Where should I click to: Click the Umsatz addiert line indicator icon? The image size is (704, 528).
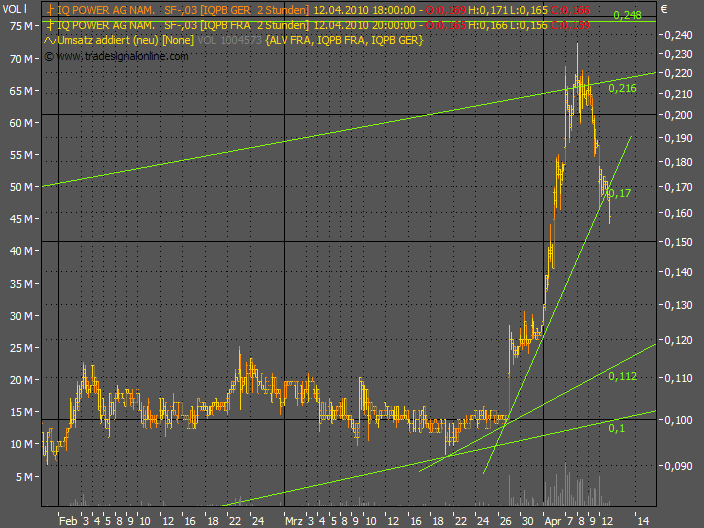[51, 39]
